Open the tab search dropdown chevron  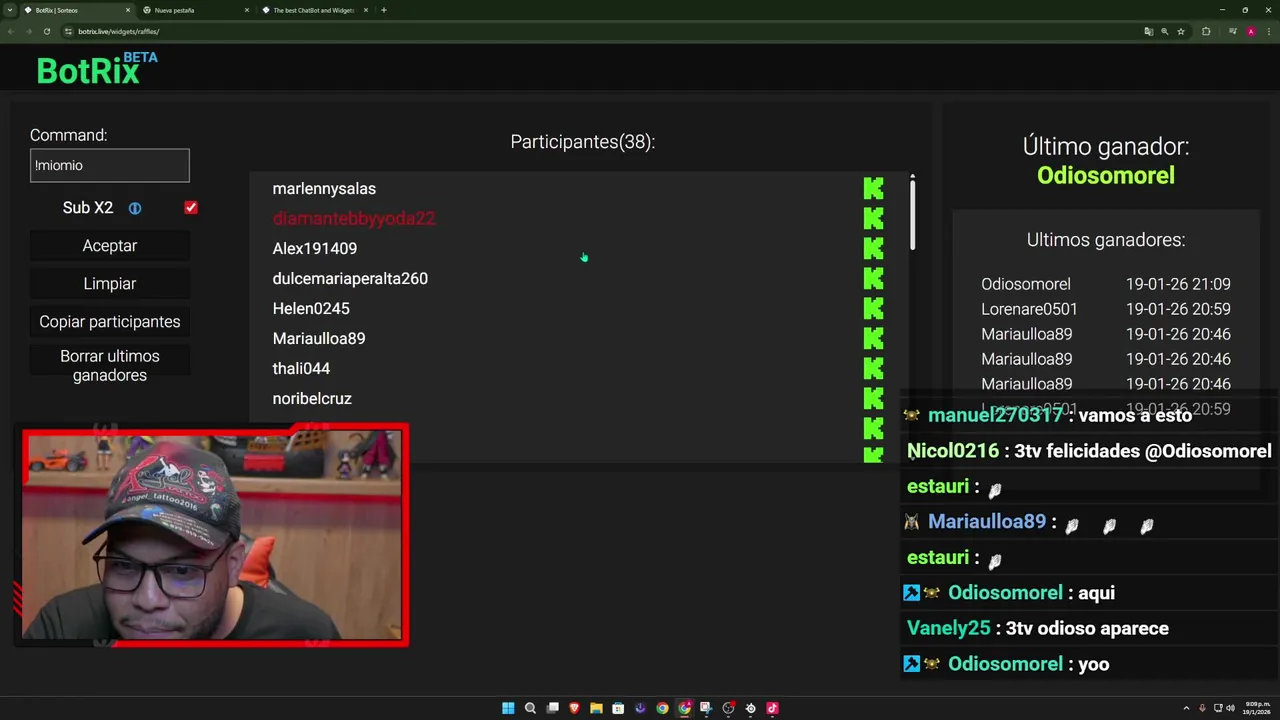click(x=10, y=10)
